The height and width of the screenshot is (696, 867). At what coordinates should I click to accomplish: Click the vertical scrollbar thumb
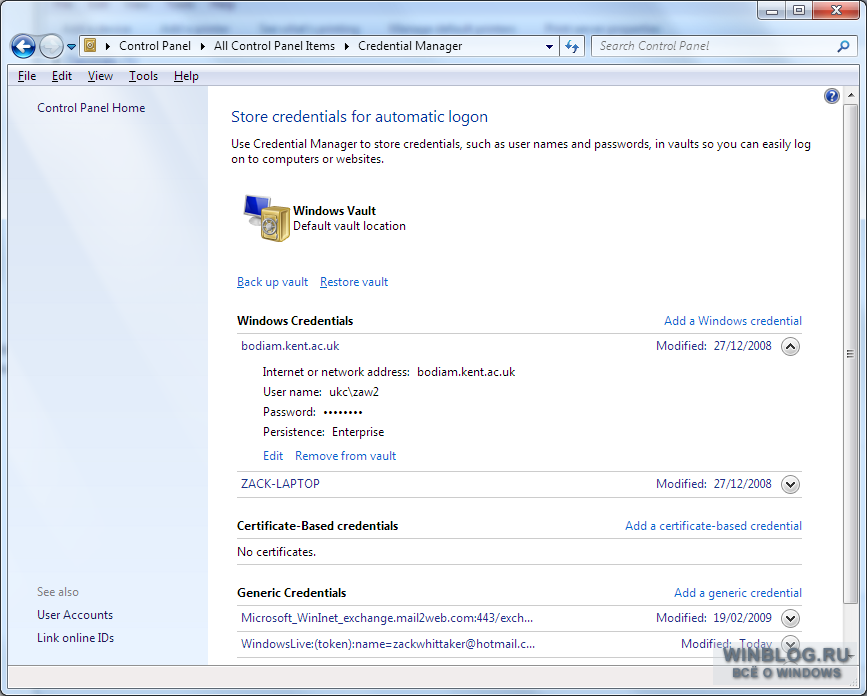850,354
